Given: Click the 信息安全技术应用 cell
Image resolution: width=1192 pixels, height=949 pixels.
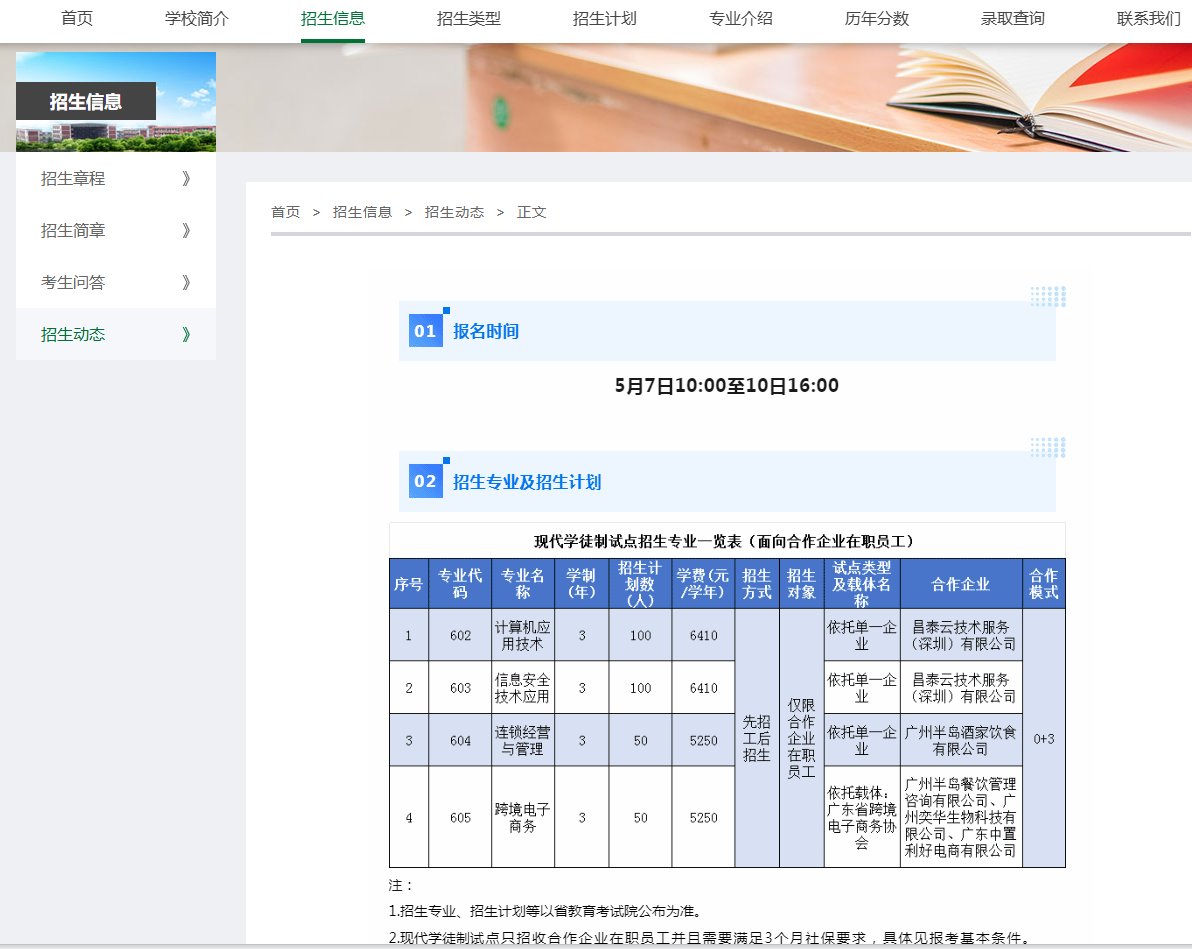Looking at the screenshot, I should coord(523,688).
